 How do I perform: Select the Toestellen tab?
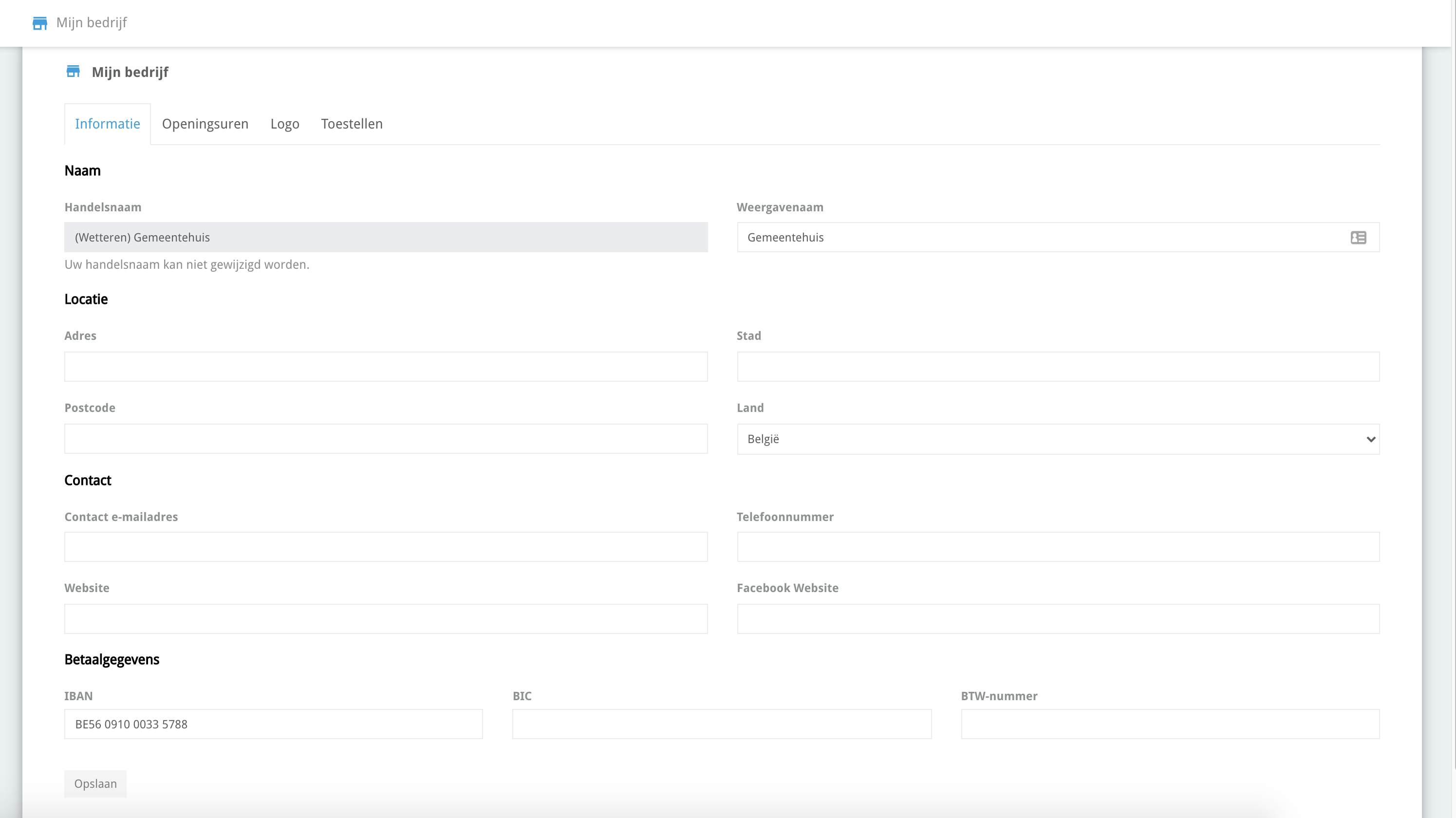click(x=352, y=124)
